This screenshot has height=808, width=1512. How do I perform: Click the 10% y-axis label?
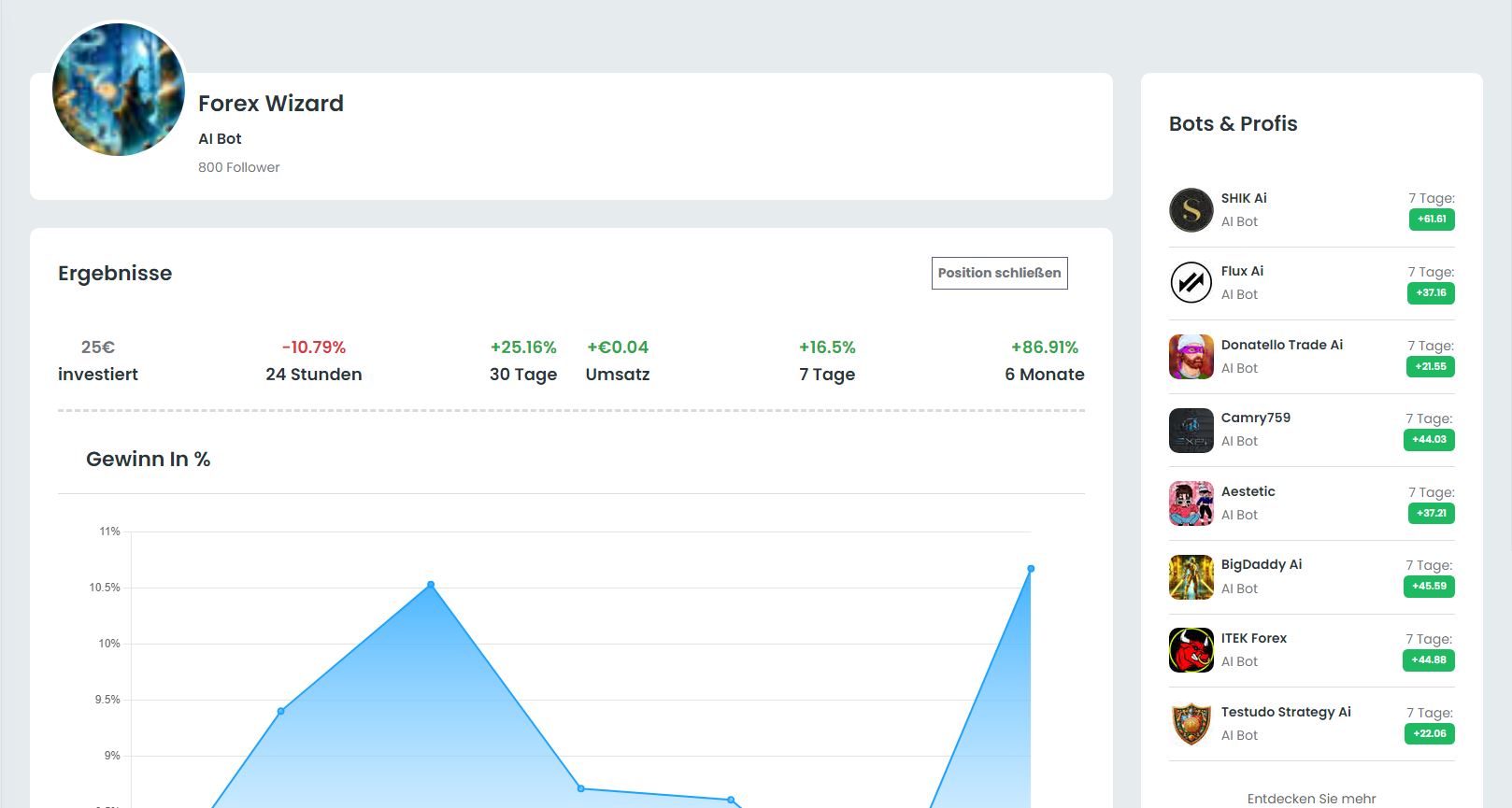click(109, 644)
